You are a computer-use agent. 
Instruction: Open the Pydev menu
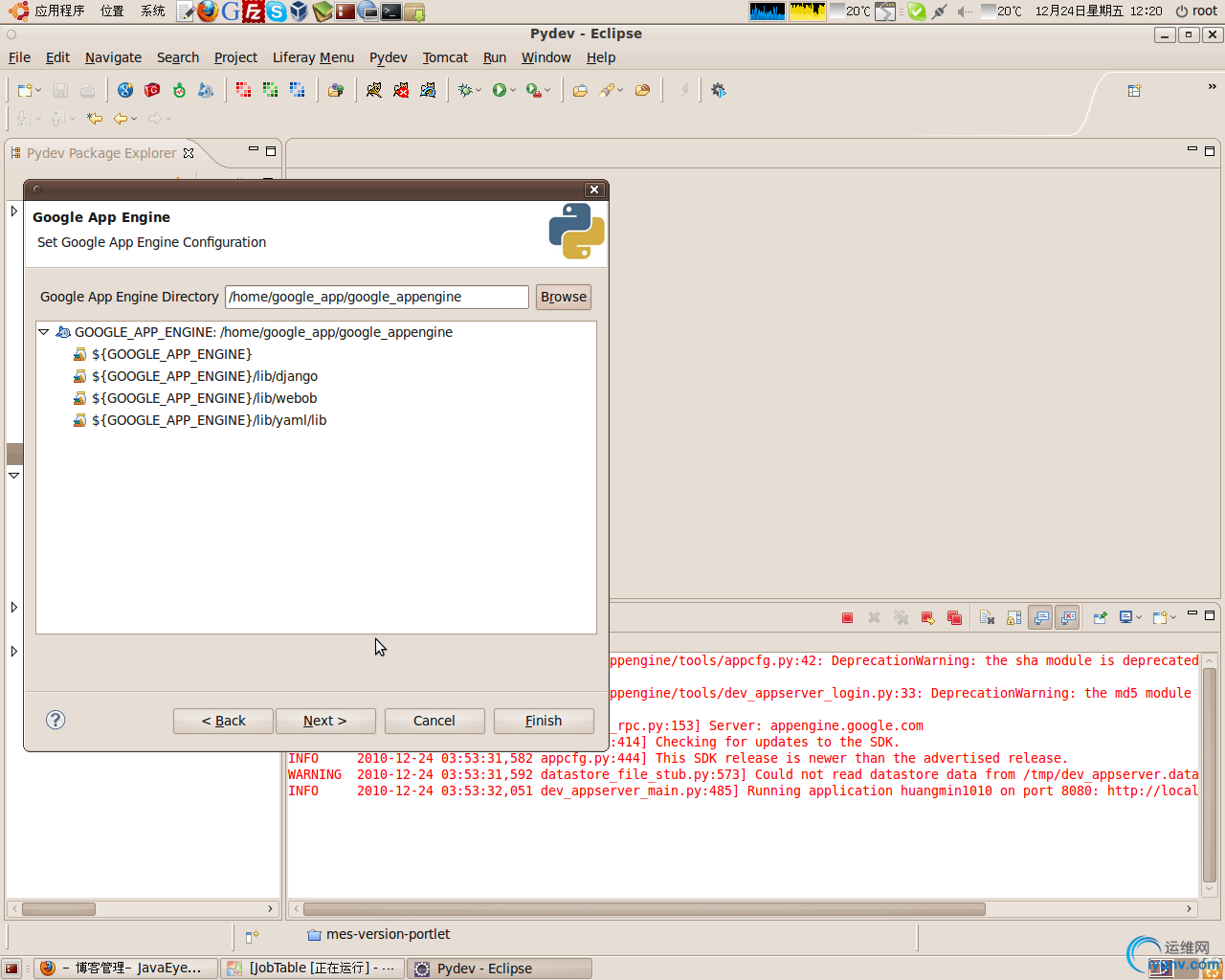[x=389, y=57]
